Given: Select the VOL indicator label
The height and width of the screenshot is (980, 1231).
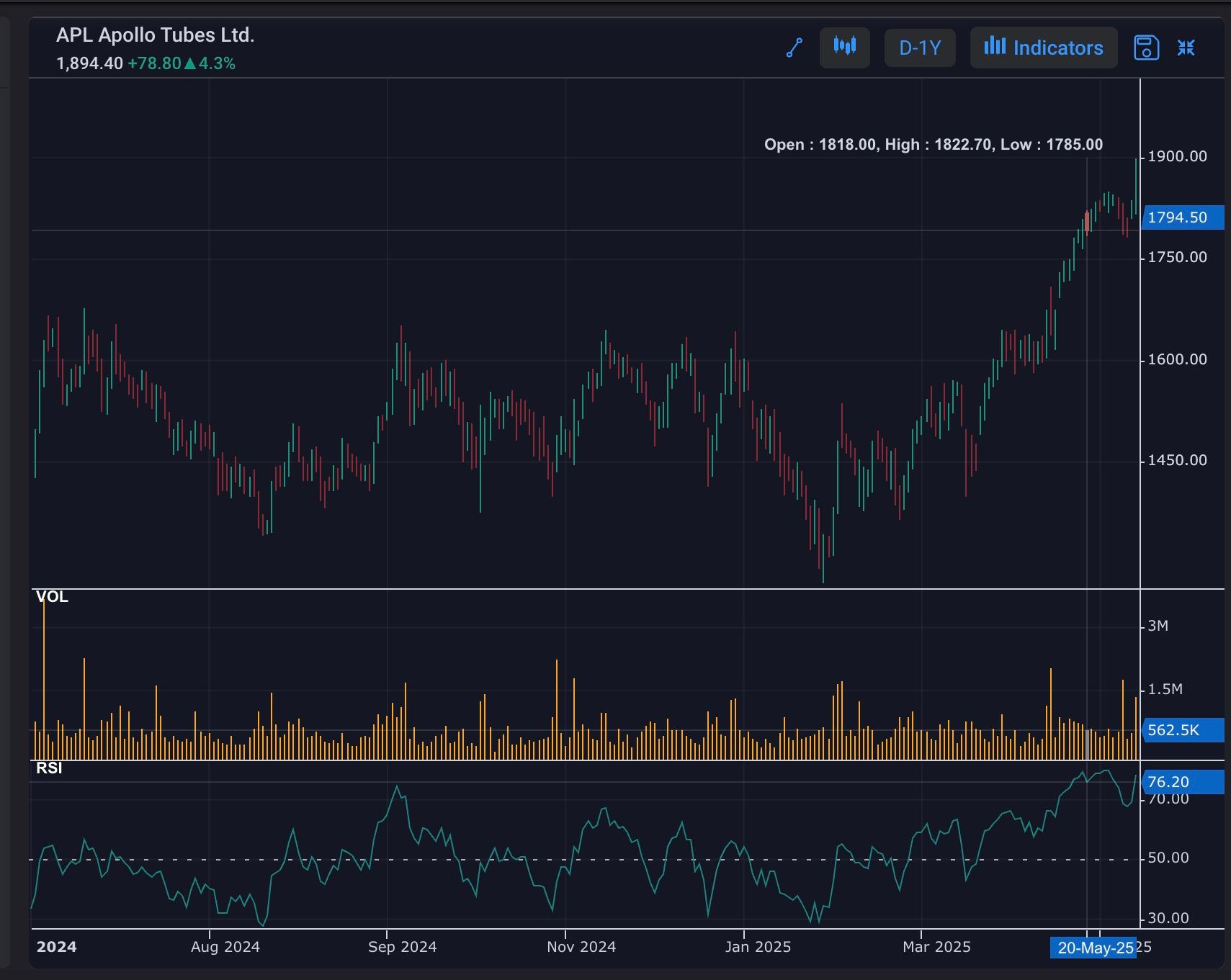Looking at the screenshot, I should click(52, 597).
